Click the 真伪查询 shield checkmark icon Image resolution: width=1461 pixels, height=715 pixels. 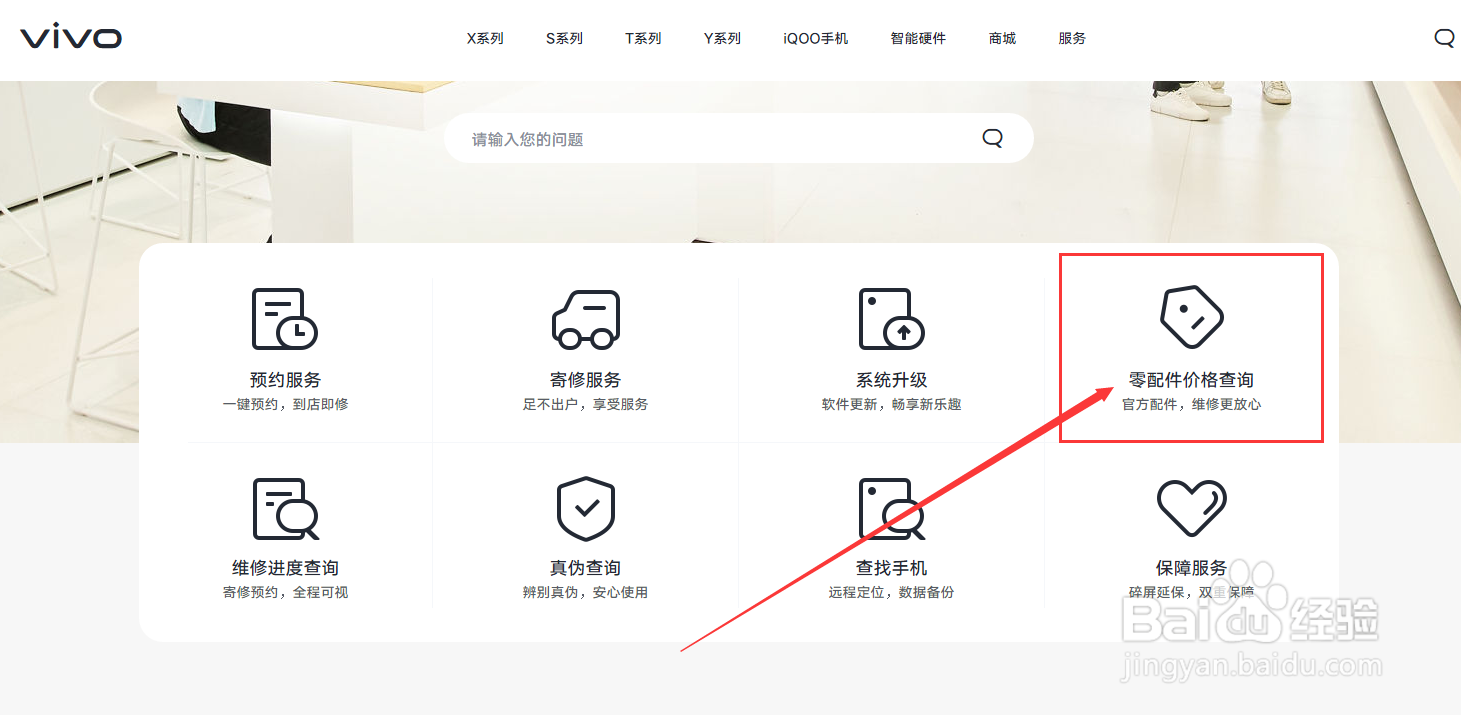586,508
